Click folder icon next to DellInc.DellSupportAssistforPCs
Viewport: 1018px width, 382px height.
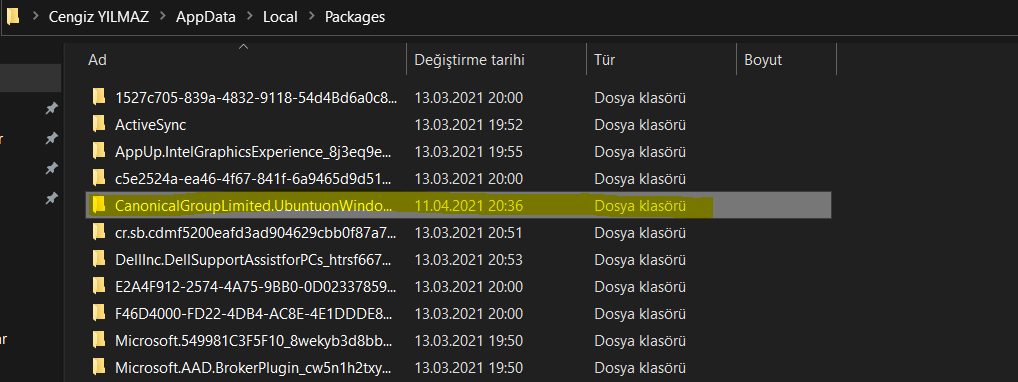pyautogui.click(x=99, y=259)
